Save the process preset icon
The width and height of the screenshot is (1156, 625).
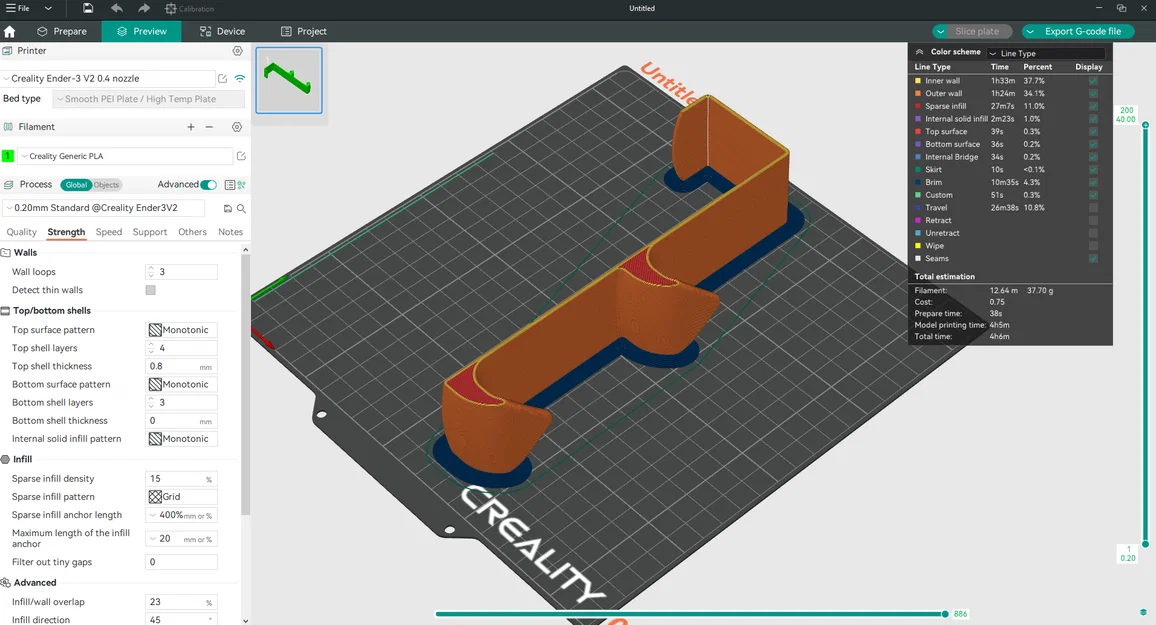[x=228, y=209]
